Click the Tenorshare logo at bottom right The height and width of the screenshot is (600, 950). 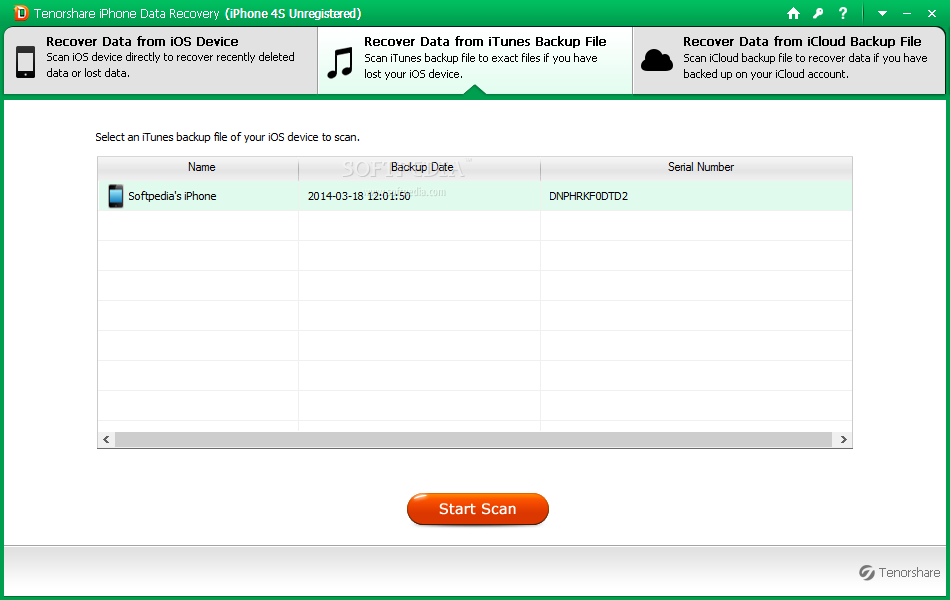[x=899, y=573]
